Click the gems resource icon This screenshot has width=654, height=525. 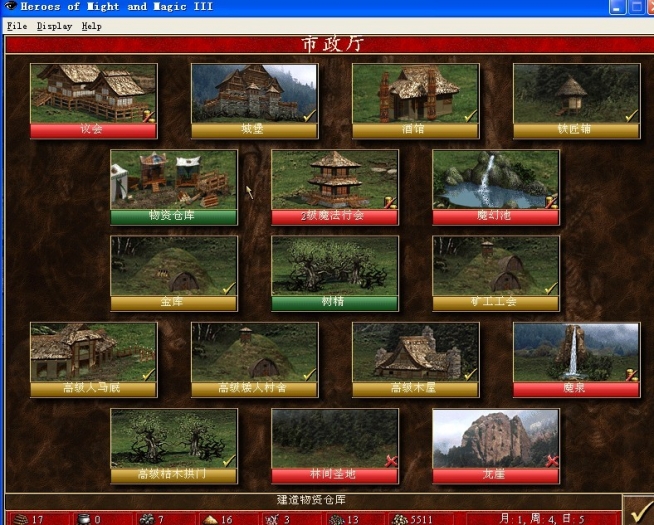coord(336,520)
